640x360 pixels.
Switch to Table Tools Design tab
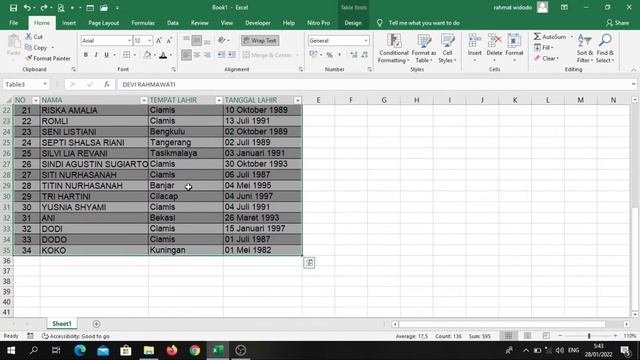tap(353, 23)
